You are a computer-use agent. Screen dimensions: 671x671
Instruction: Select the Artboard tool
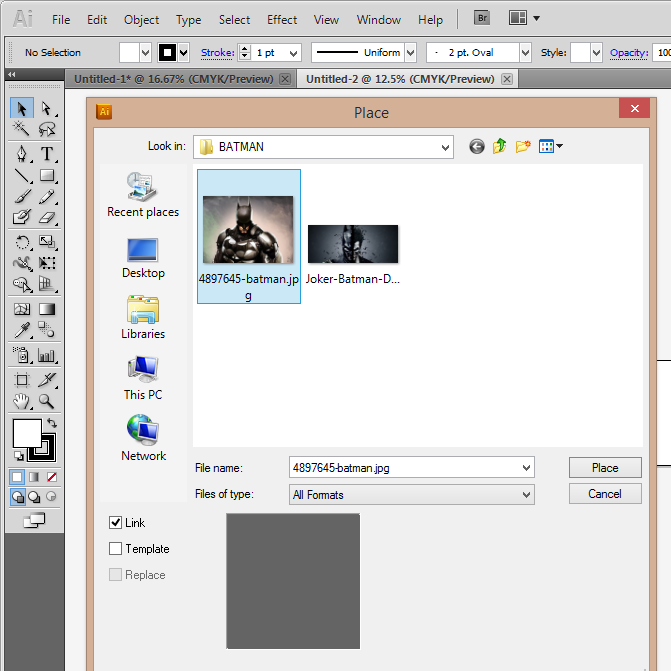tap(22, 380)
